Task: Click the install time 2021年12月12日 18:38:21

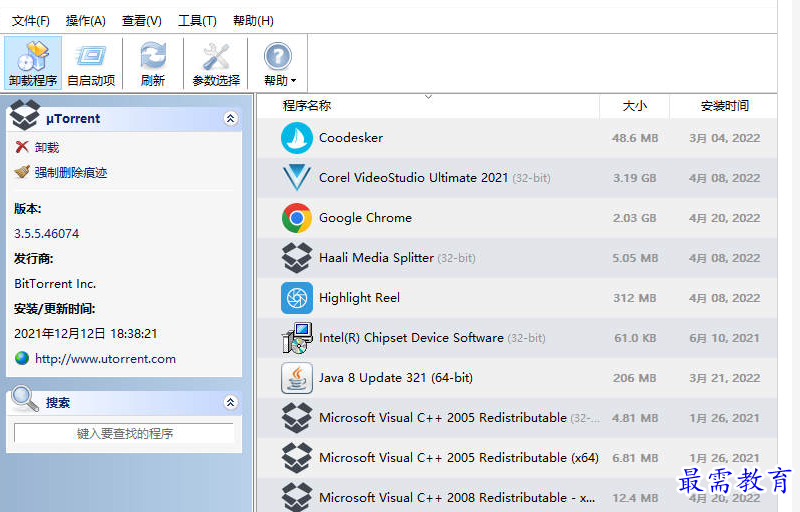Action: (x=86, y=334)
